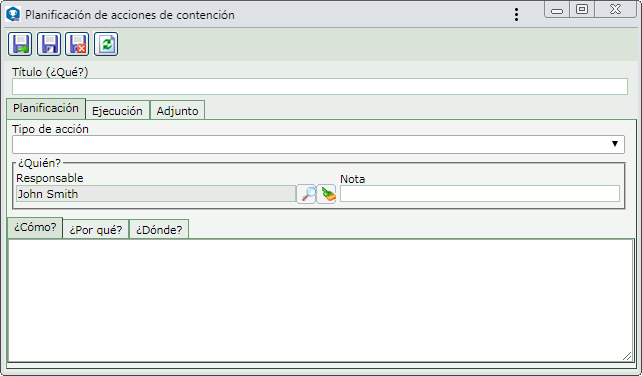Select the ¿Dónde? tab
642x376 pixels.
[x=159, y=229]
